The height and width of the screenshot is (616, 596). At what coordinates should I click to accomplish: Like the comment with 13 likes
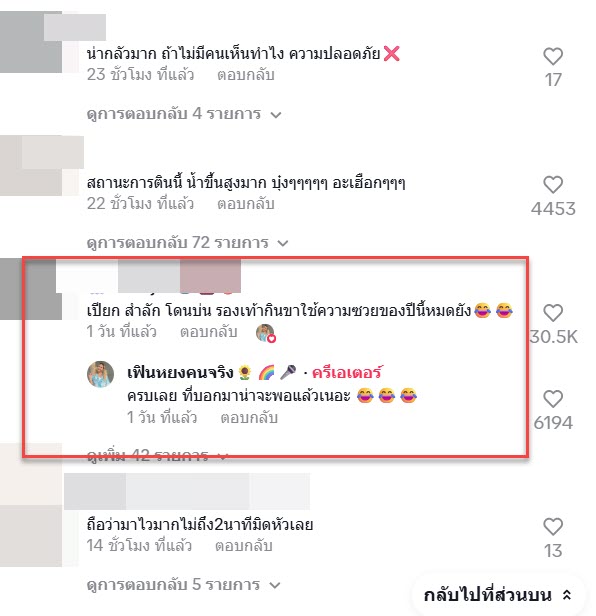click(x=553, y=527)
